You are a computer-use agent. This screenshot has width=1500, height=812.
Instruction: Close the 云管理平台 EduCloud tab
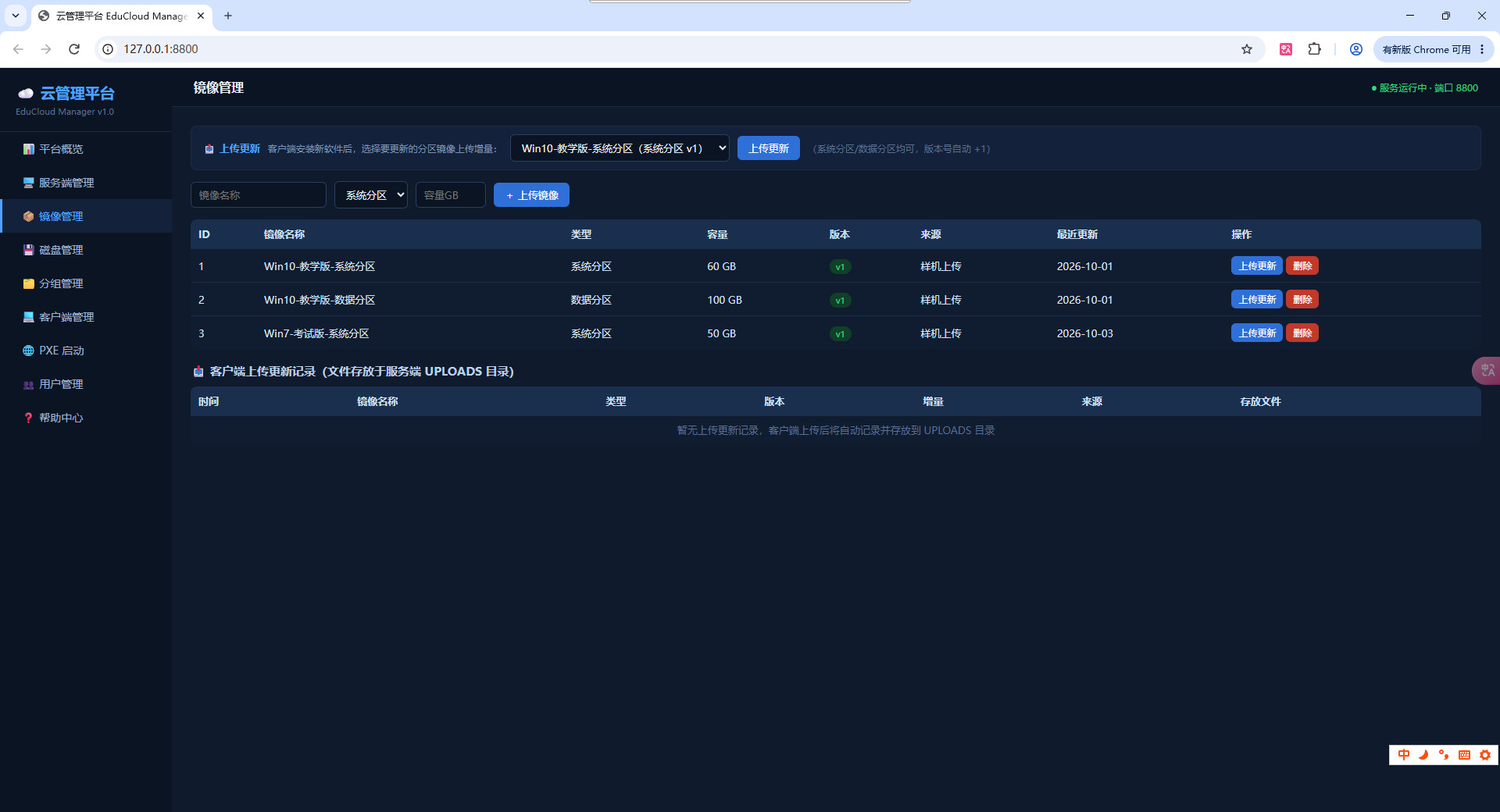(201, 16)
